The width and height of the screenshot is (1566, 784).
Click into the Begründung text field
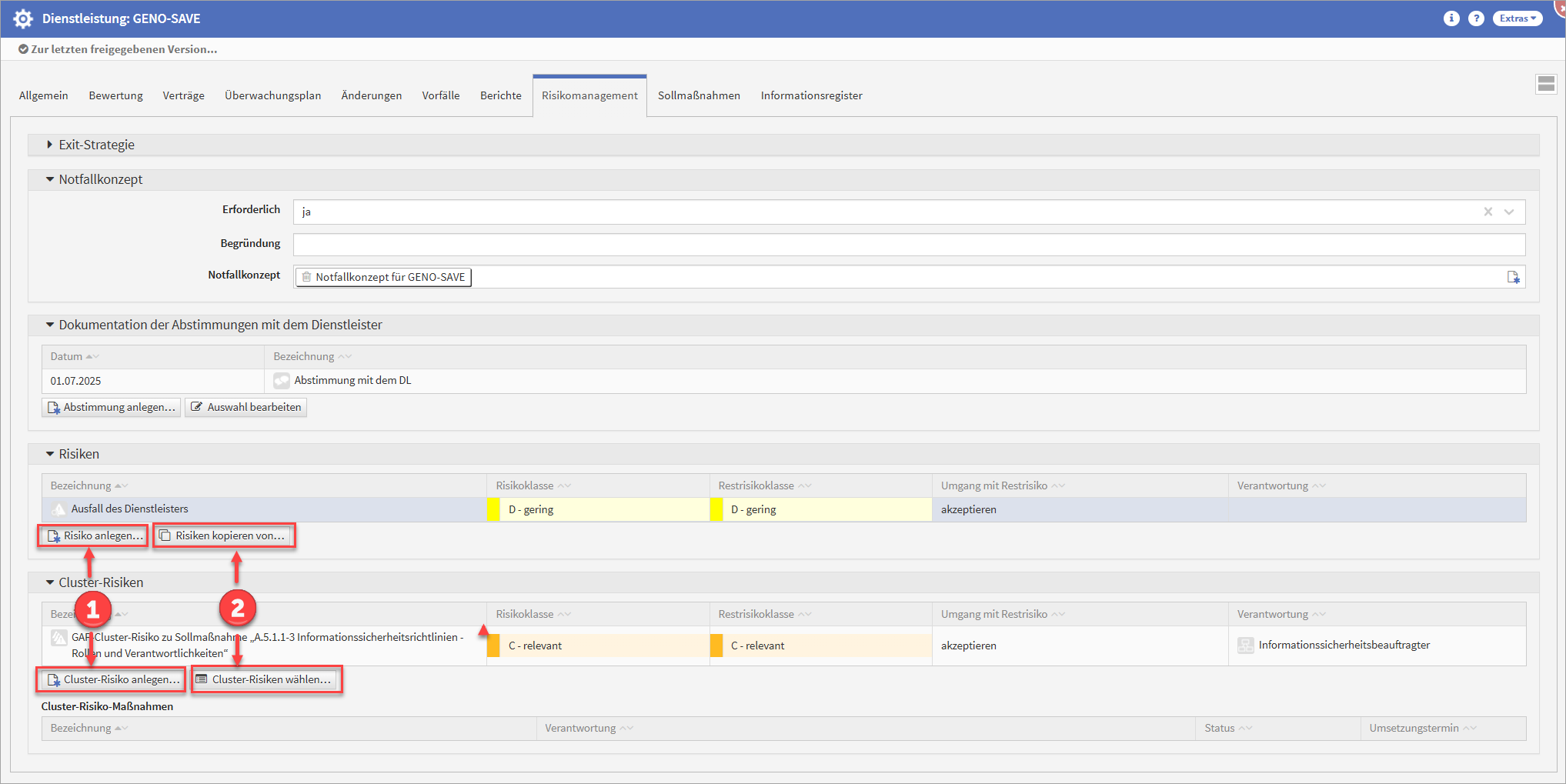[x=908, y=245]
